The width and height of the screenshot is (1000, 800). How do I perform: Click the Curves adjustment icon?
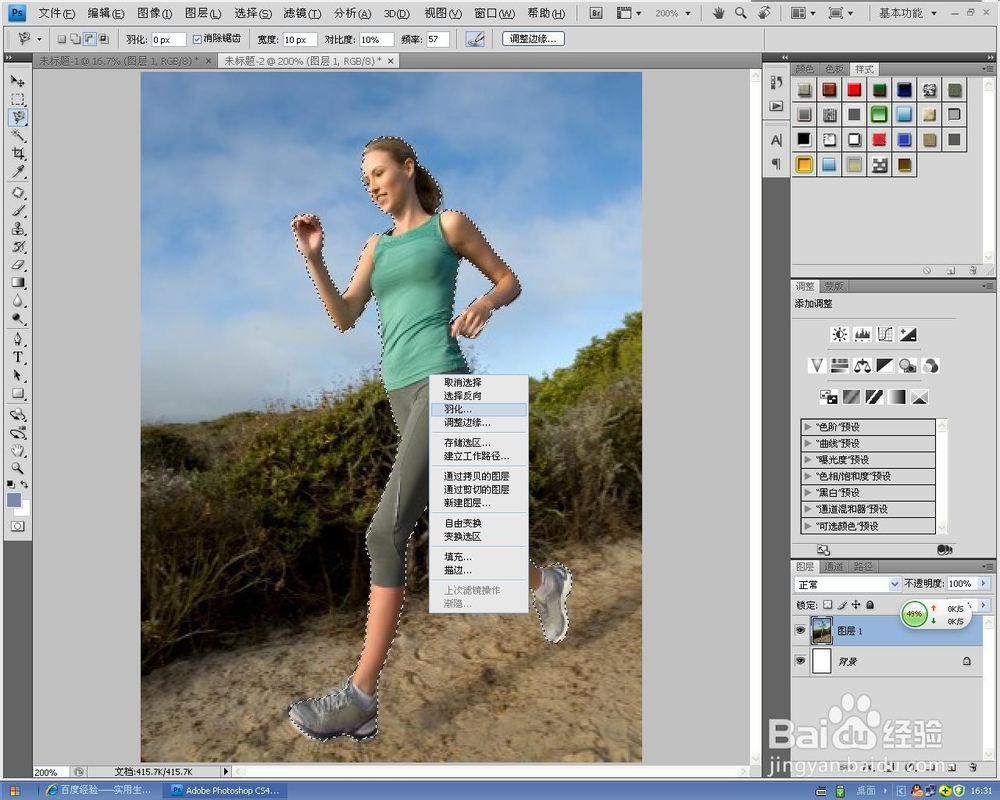(885, 334)
